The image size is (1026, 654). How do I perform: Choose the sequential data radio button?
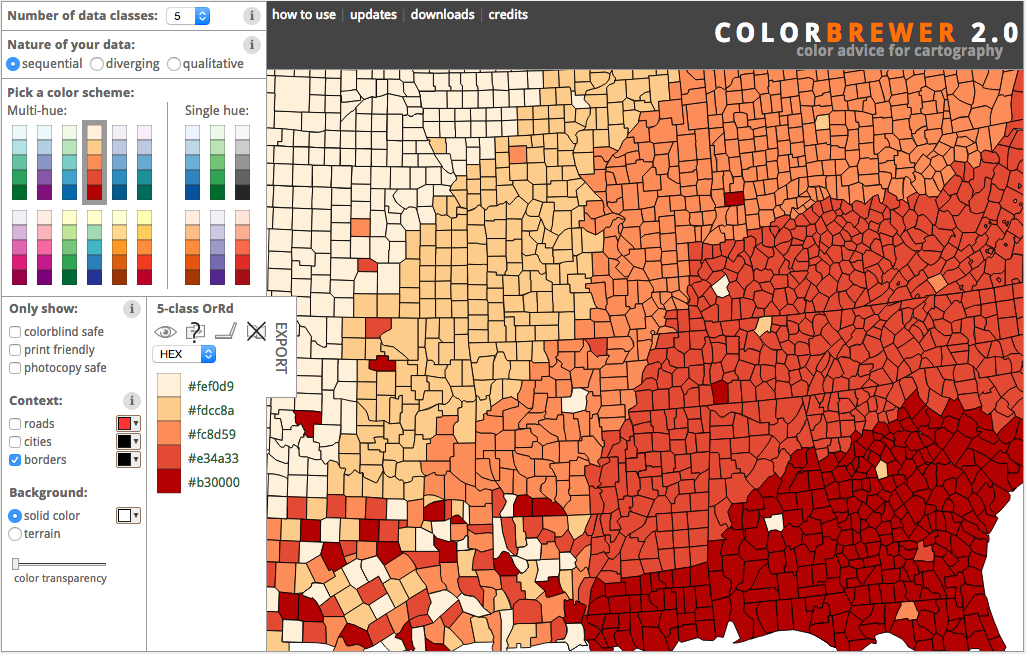13,64
